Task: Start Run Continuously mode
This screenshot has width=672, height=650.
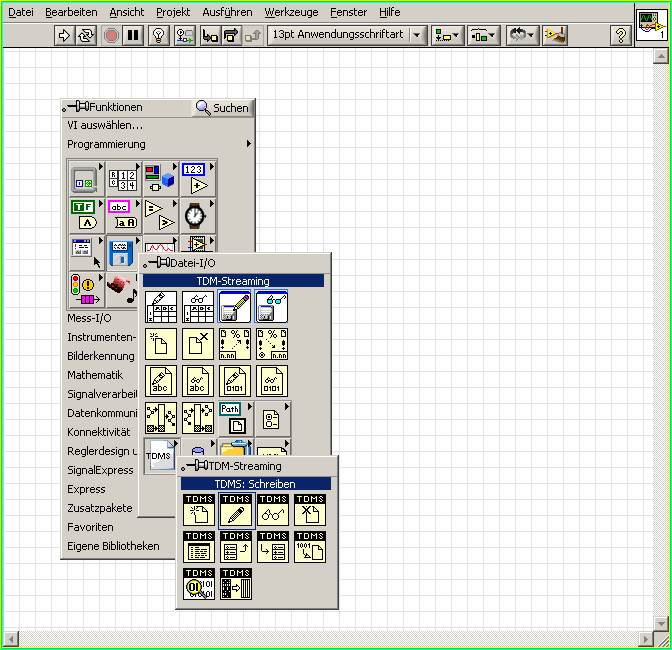Action: [x=86, y=35]
